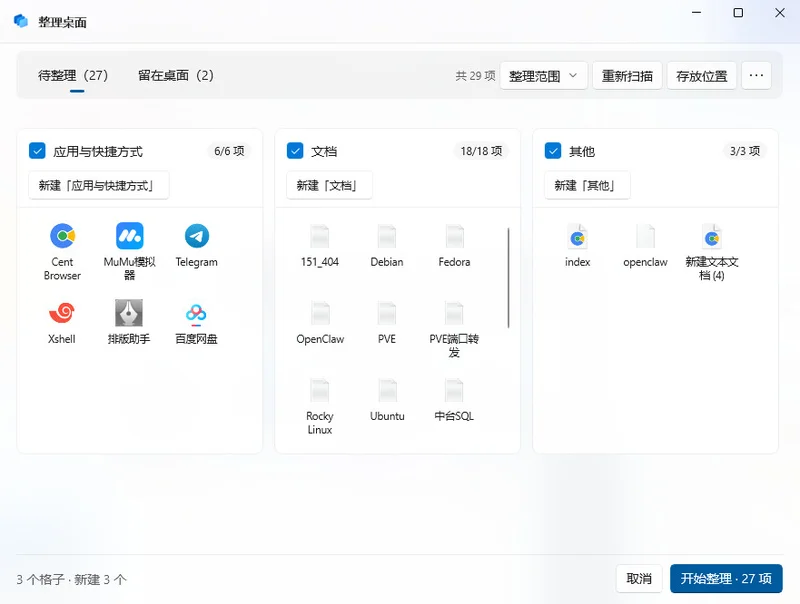The width and height of the screenshot is (800, 604).
Task: Click the 取消 button
Action: coord(639,578)
